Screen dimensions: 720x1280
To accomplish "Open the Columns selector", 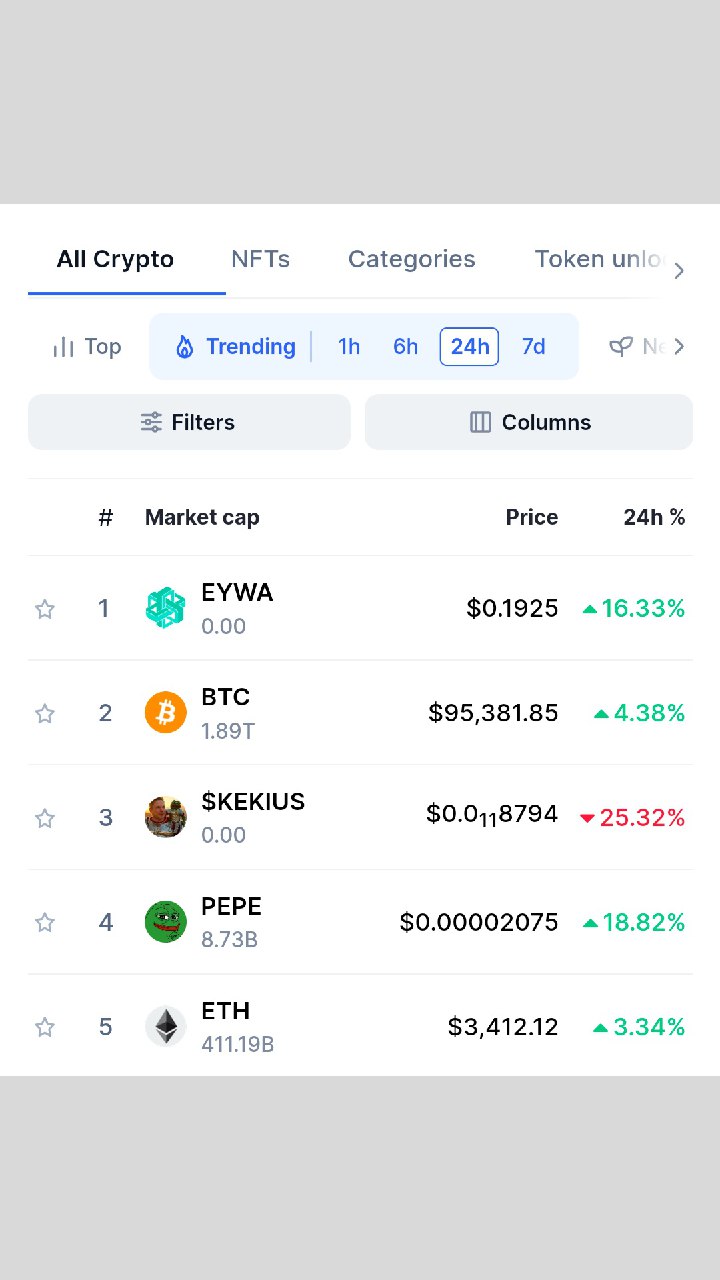I will click(x=529, y=422).
